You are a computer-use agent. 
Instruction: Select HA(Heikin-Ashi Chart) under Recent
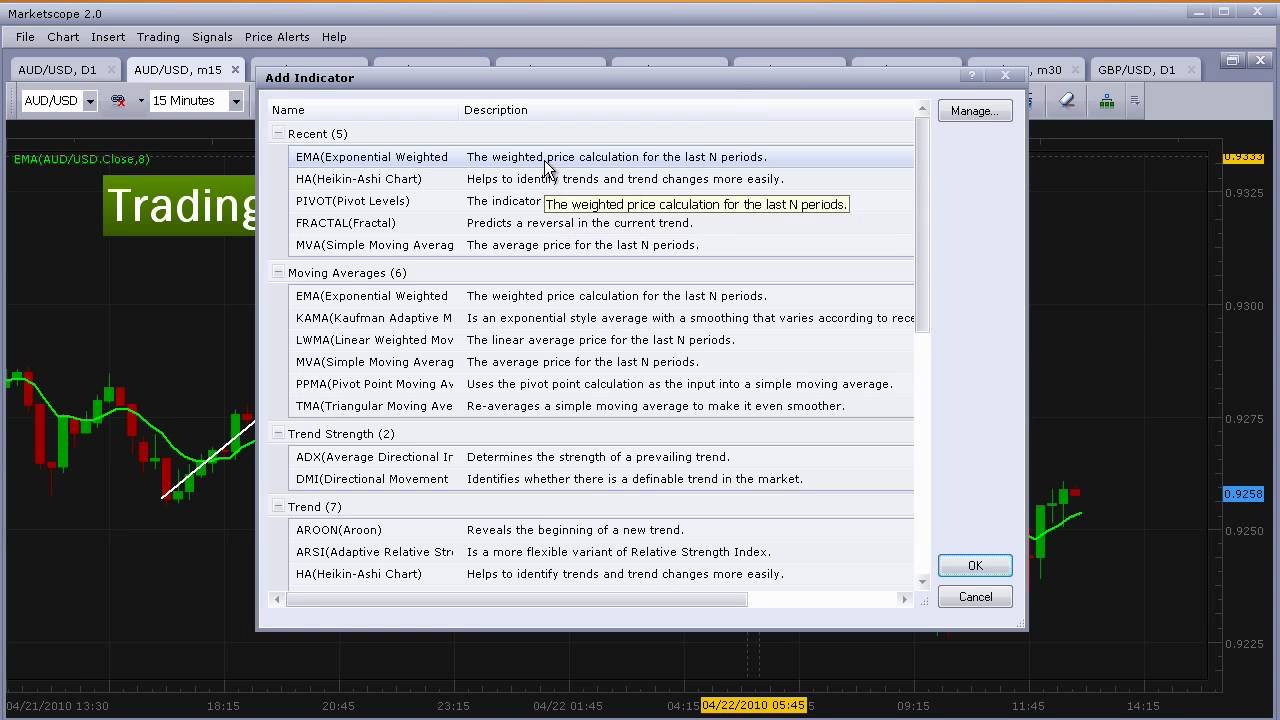point(603,179)
